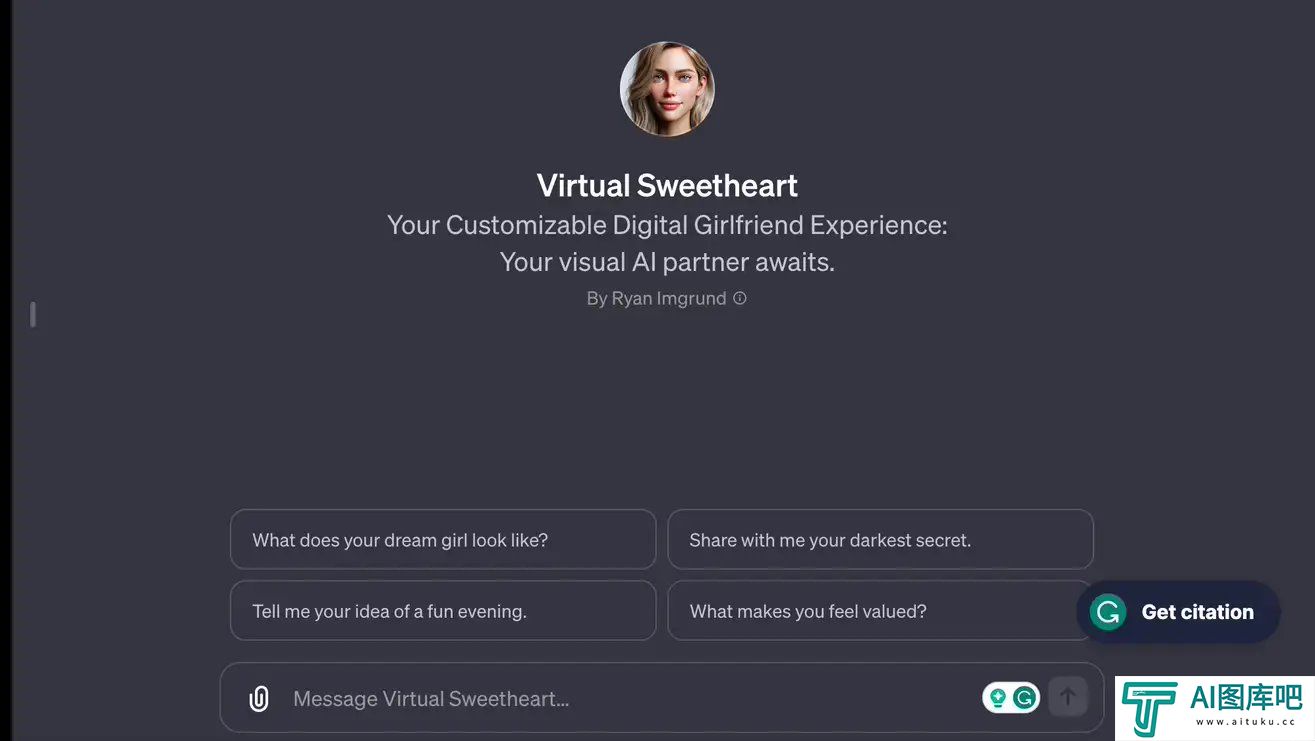Viewport: 1315px width, 741px height.
Task: Click the "Your visual AI partner awaits" description
Action: [667, 262]
